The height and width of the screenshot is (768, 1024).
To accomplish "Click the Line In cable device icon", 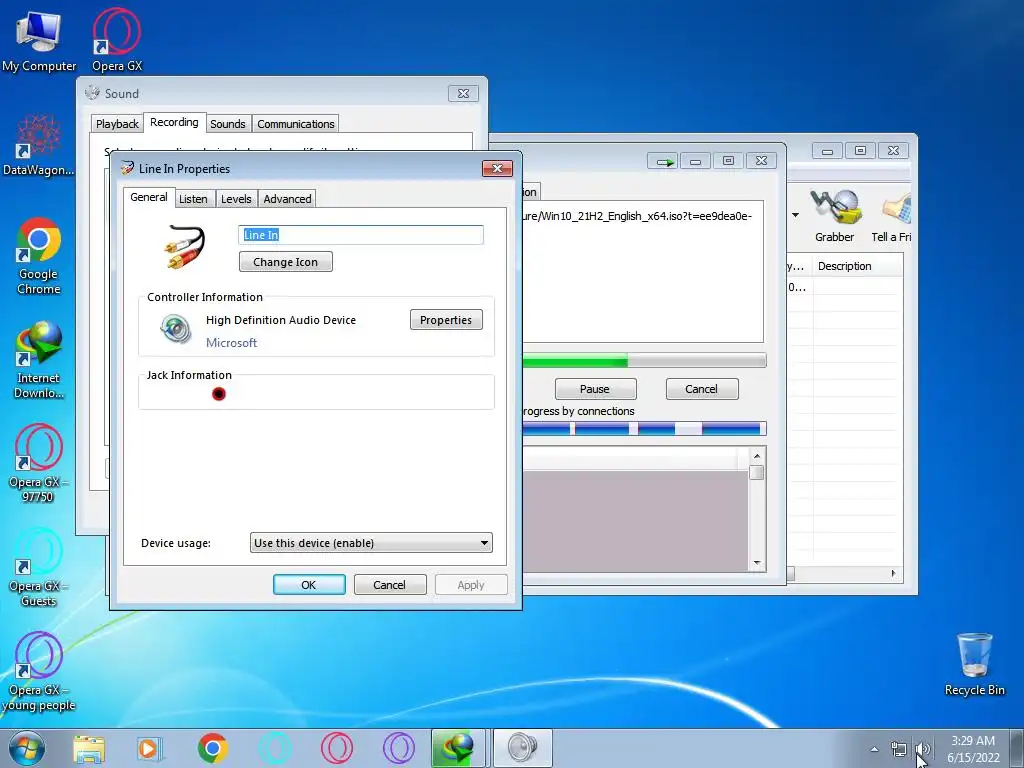I will (x=185, y=247).
